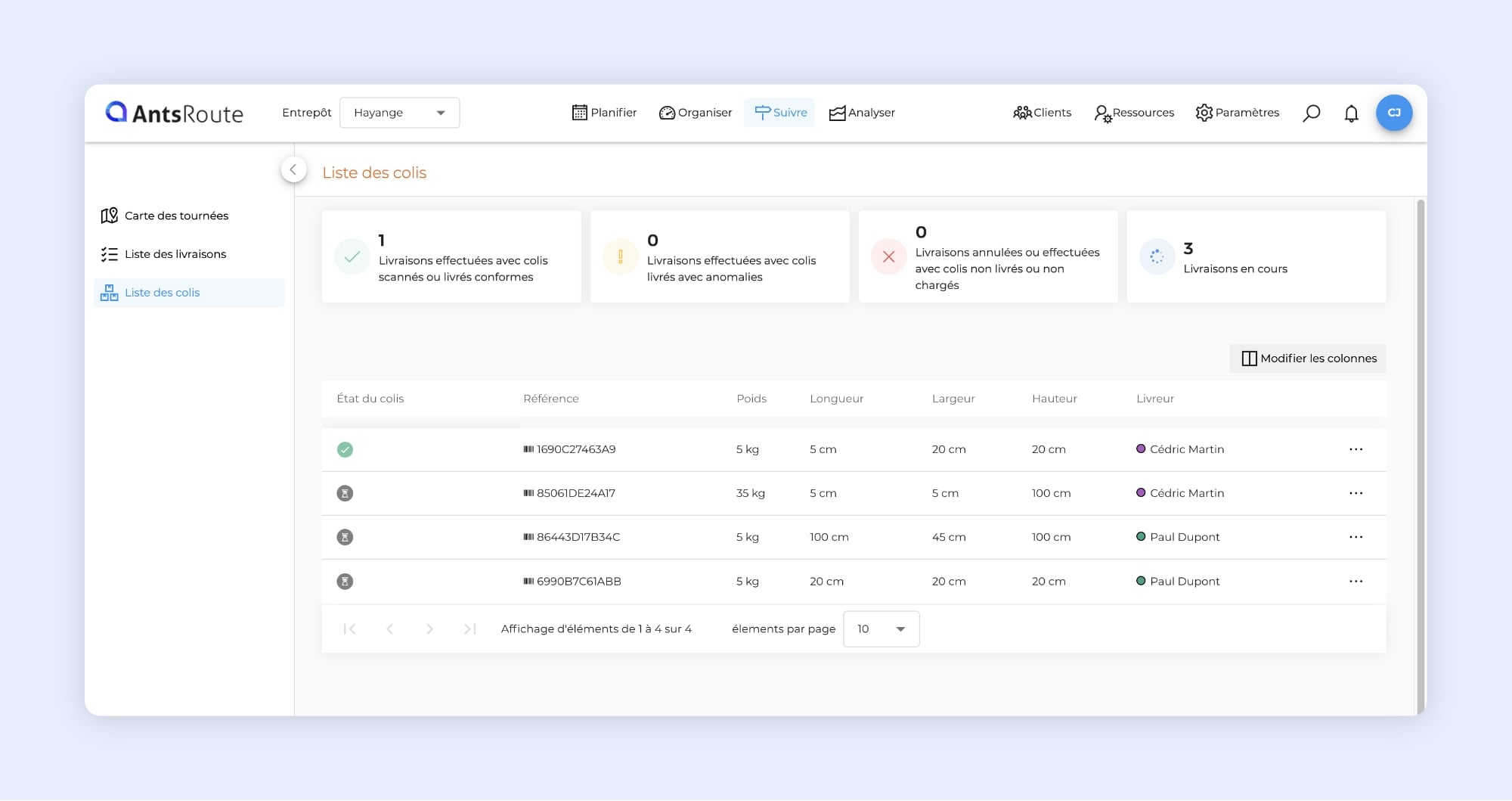Click the CJ user avatar
Image resolution: width=1512 pixels, height=801 pixels.
[x=1393, y=113]
